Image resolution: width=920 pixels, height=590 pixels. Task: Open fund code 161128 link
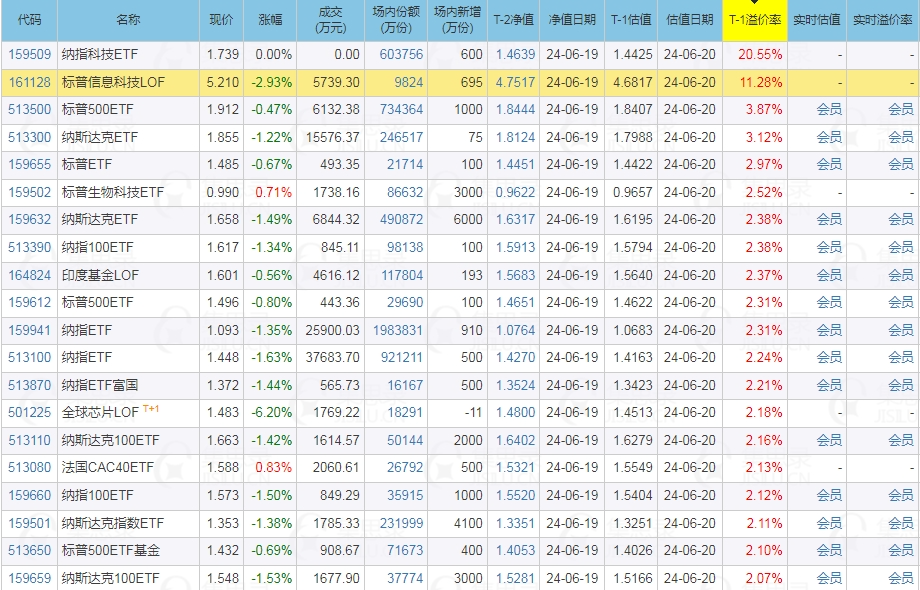(x=29, y=82)
